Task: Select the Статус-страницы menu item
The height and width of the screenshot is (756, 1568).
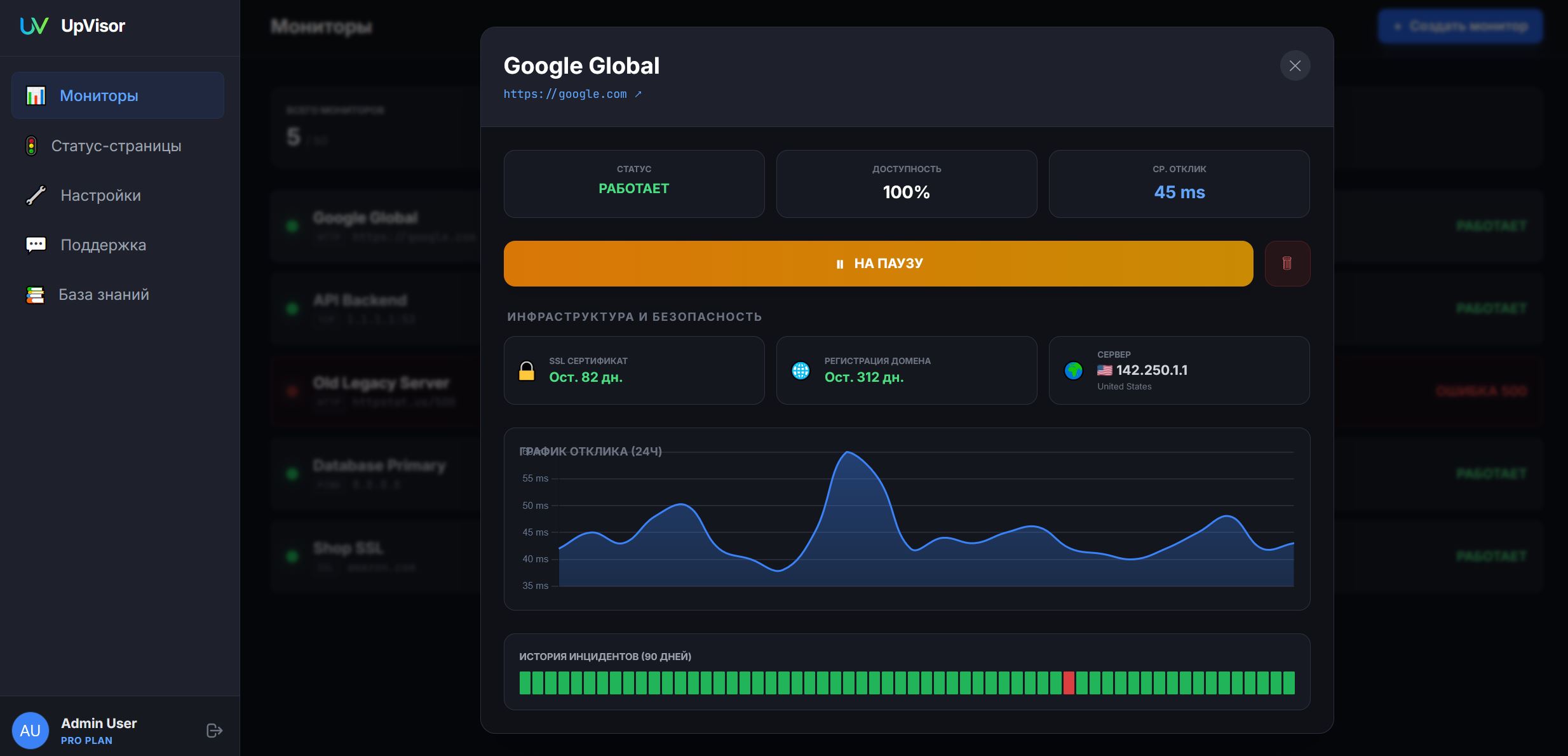Action: tap(116, 145)
